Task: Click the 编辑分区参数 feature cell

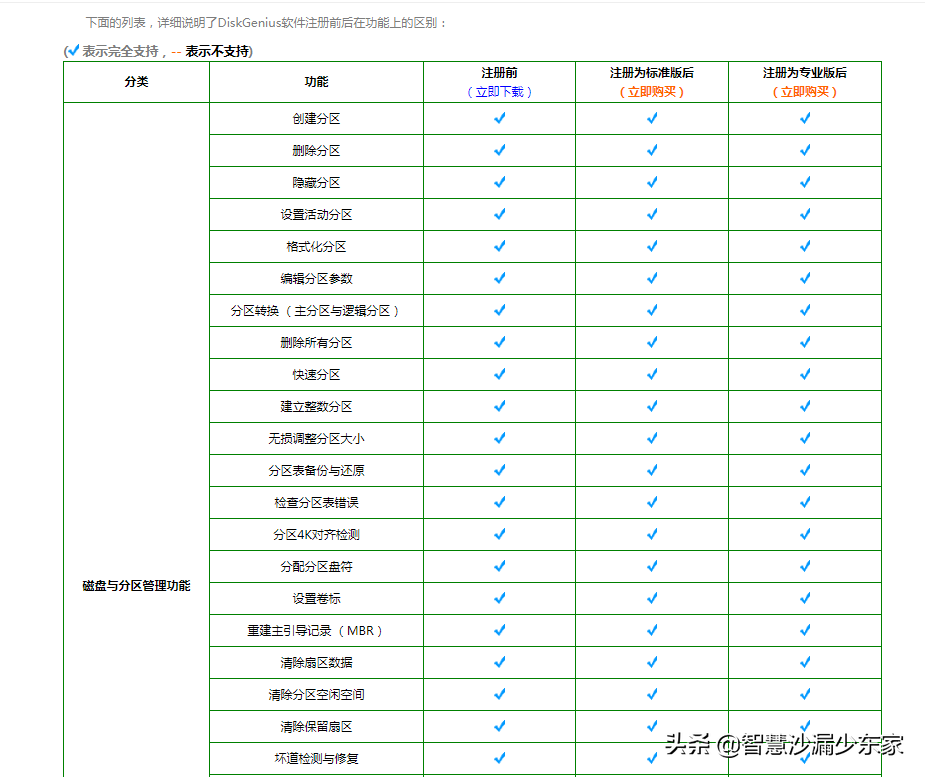Action: point(316,278)
